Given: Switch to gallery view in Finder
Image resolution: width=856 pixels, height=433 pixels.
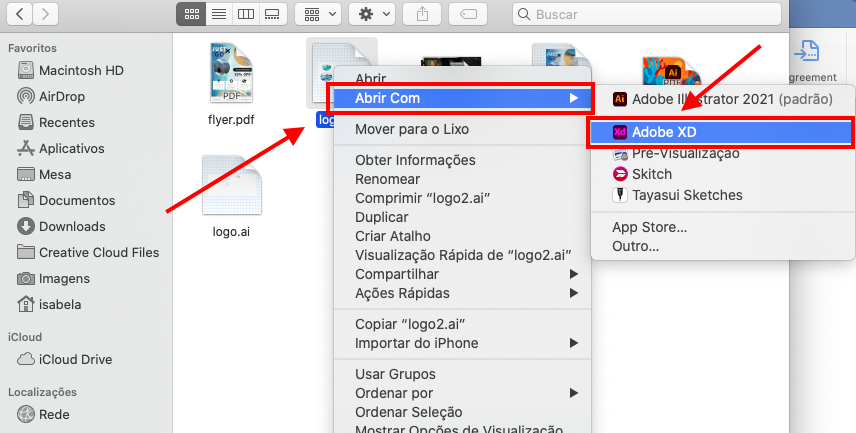Looking at the screenshot, I should (x=272, y=14).
